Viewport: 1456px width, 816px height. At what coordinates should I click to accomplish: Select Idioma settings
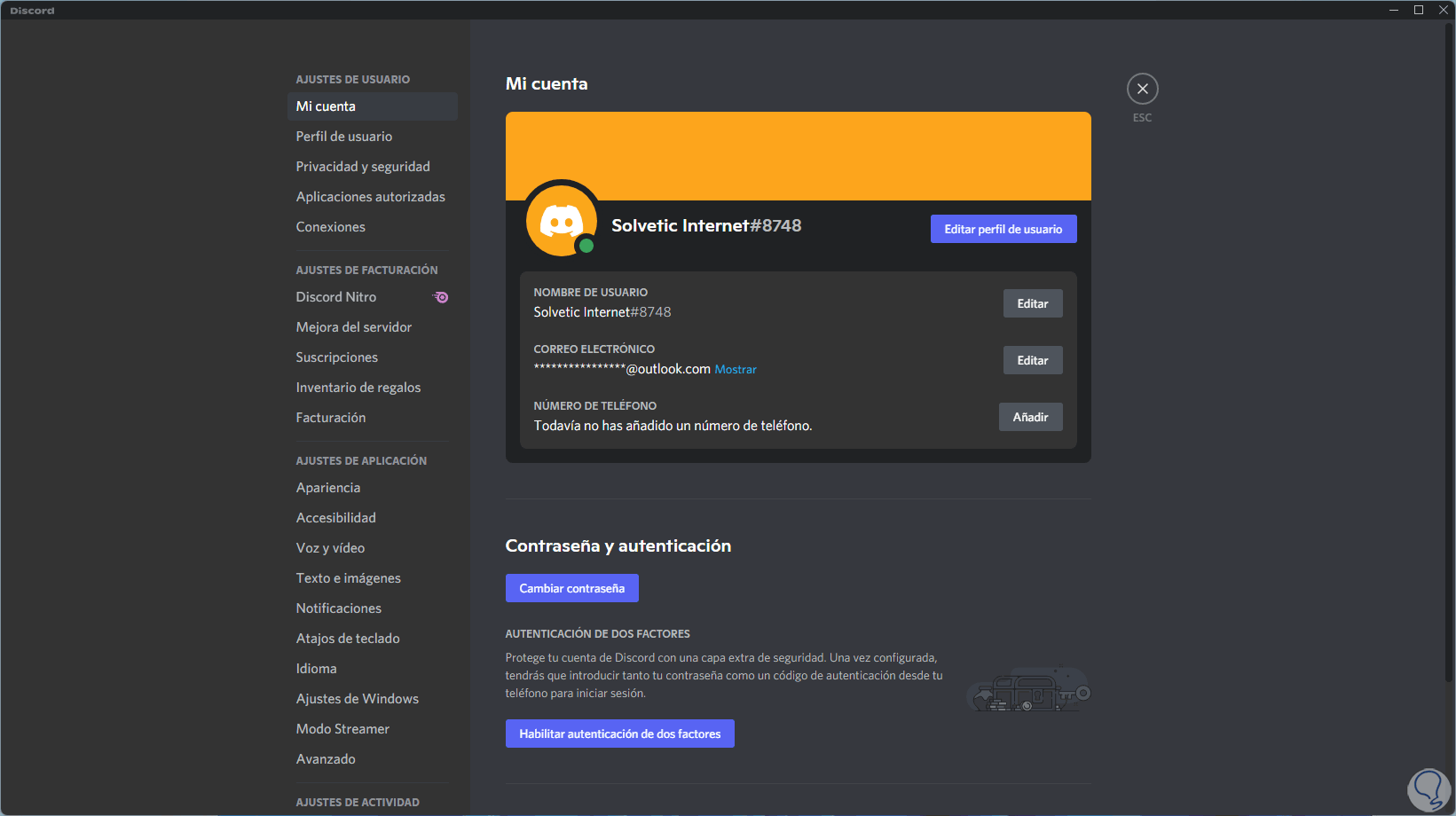373,669
